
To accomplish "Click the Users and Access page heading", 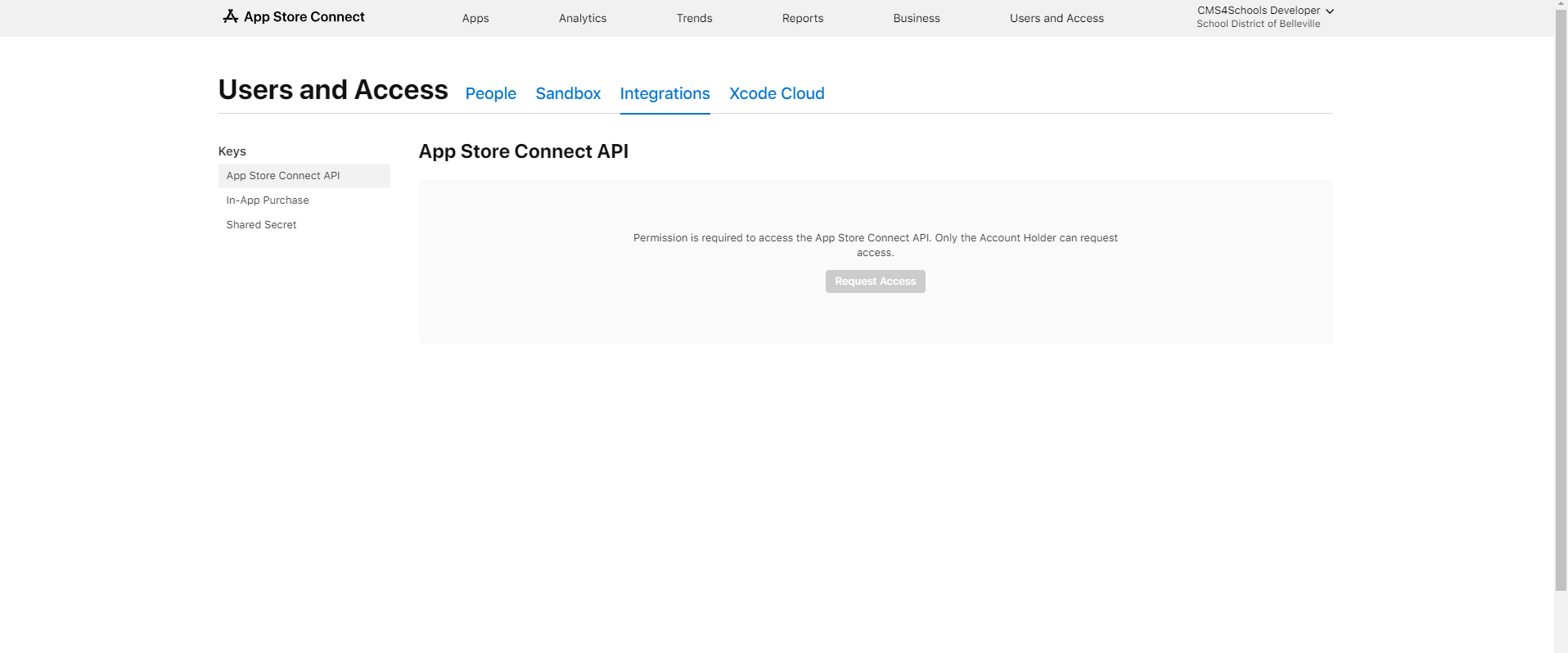I will [333, 90].
